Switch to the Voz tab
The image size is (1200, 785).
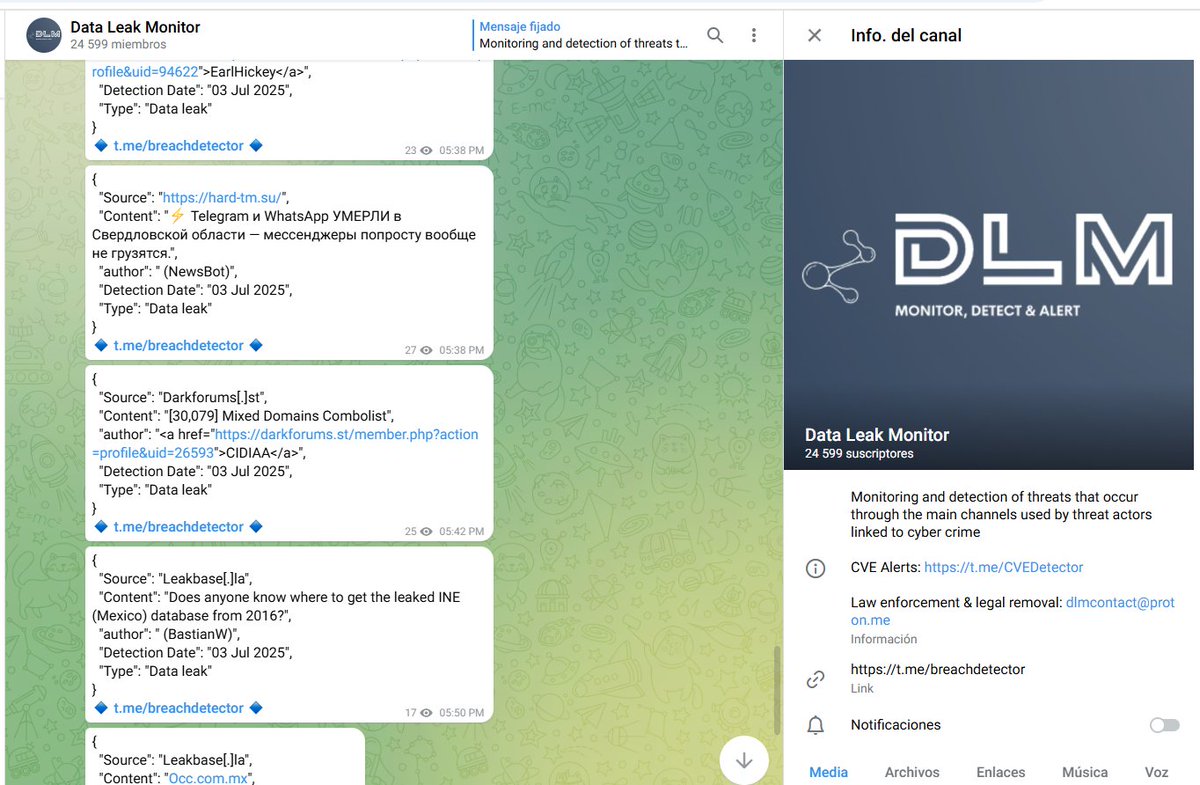point(1156,772)
